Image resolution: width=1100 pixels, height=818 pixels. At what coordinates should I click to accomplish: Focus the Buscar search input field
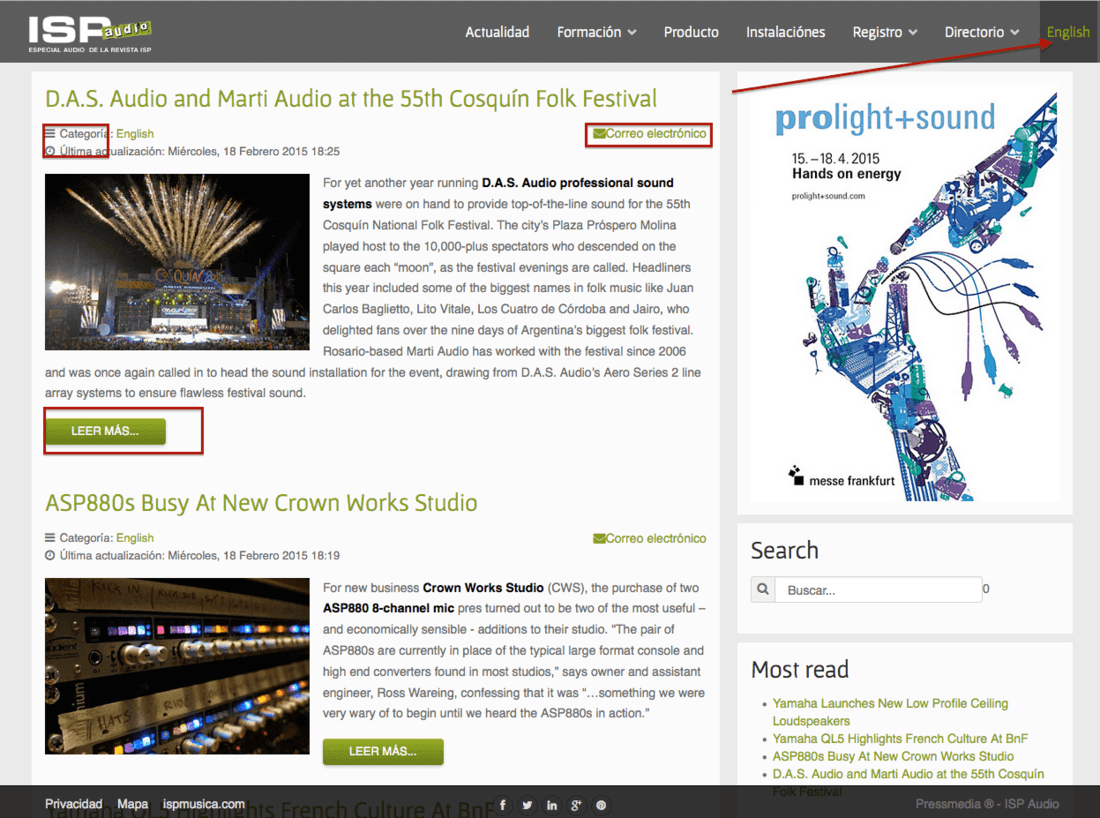(878, 589)
